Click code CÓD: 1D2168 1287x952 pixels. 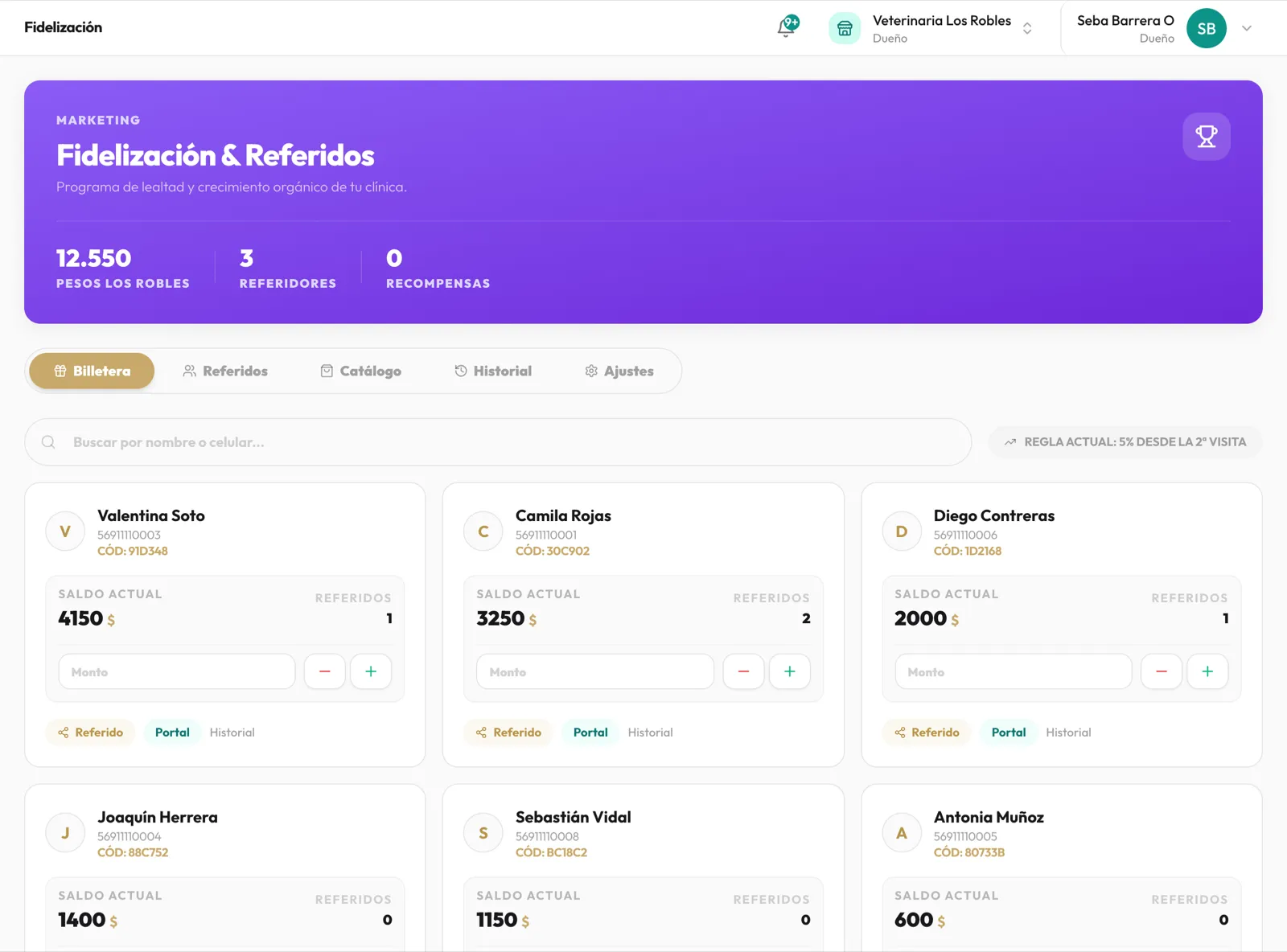tap(968, 552)
